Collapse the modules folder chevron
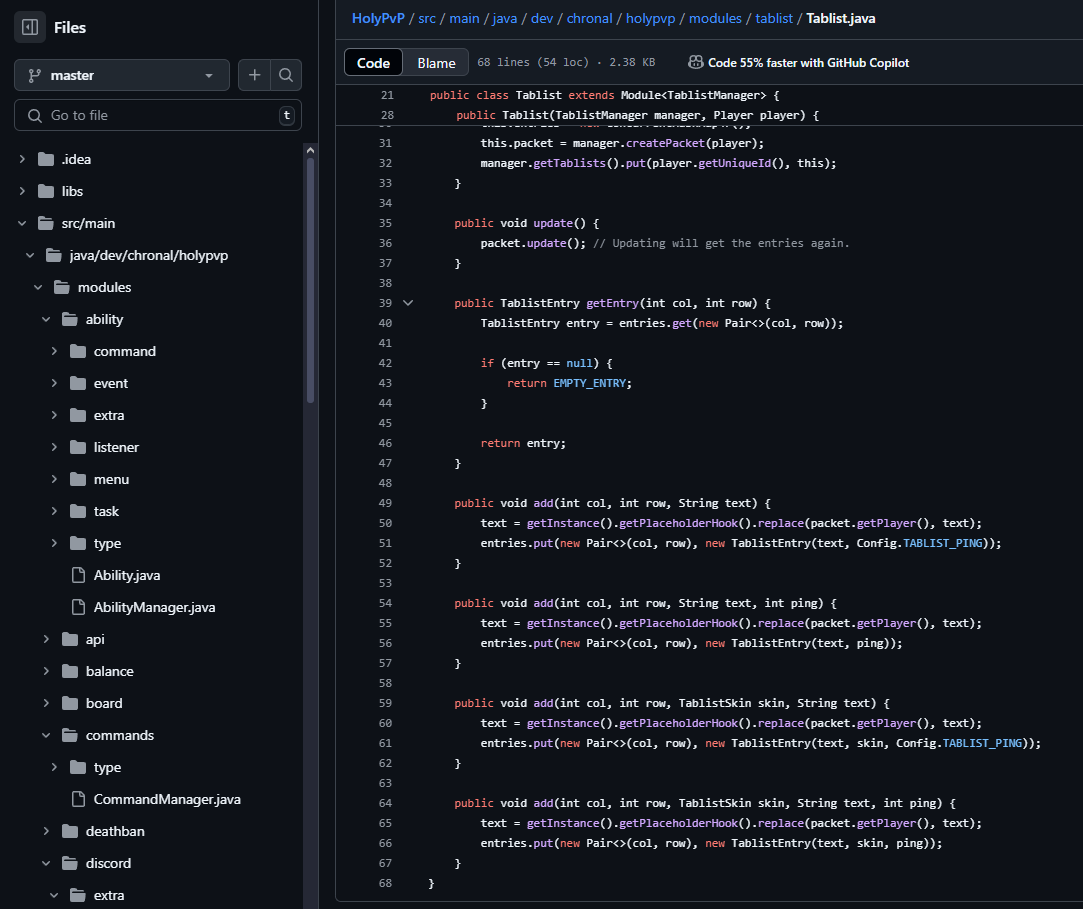This screenshot has width=1083, height=909. [38, 287]
